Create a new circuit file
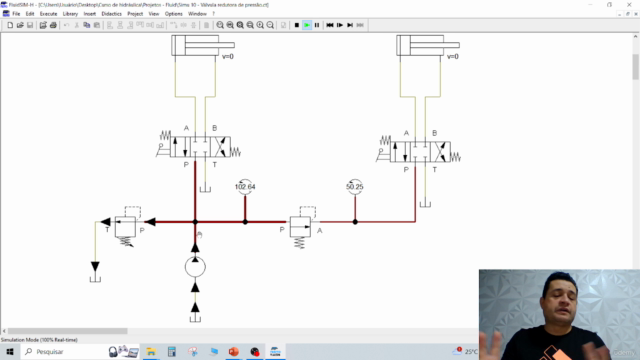The image size is (640, 360). coord(10,25)
